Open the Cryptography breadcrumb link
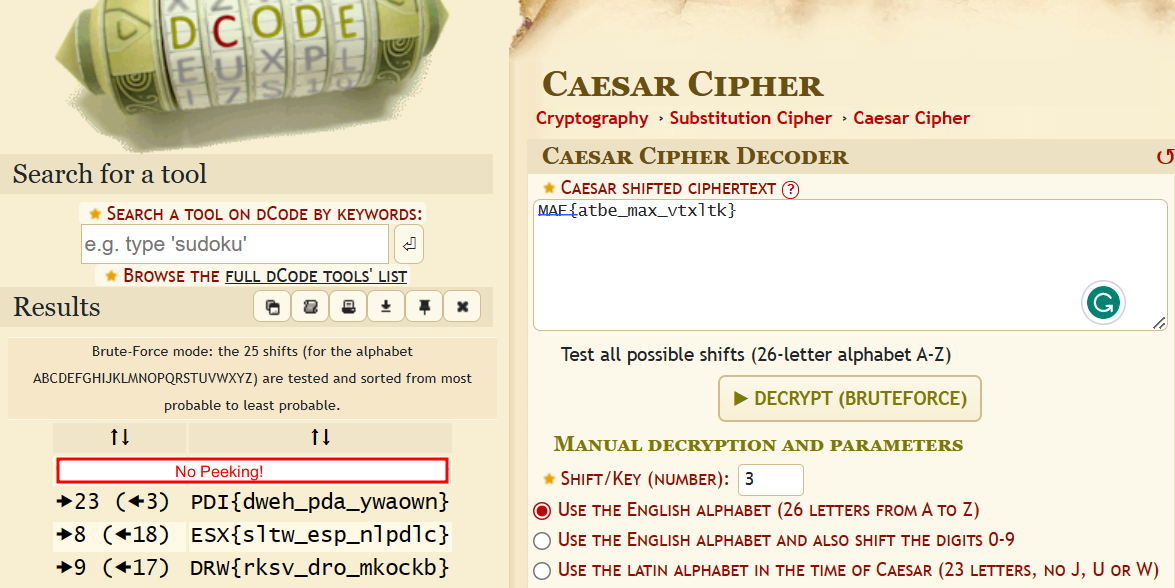This screenshot has width=1175, height=588. coord(592,118)
